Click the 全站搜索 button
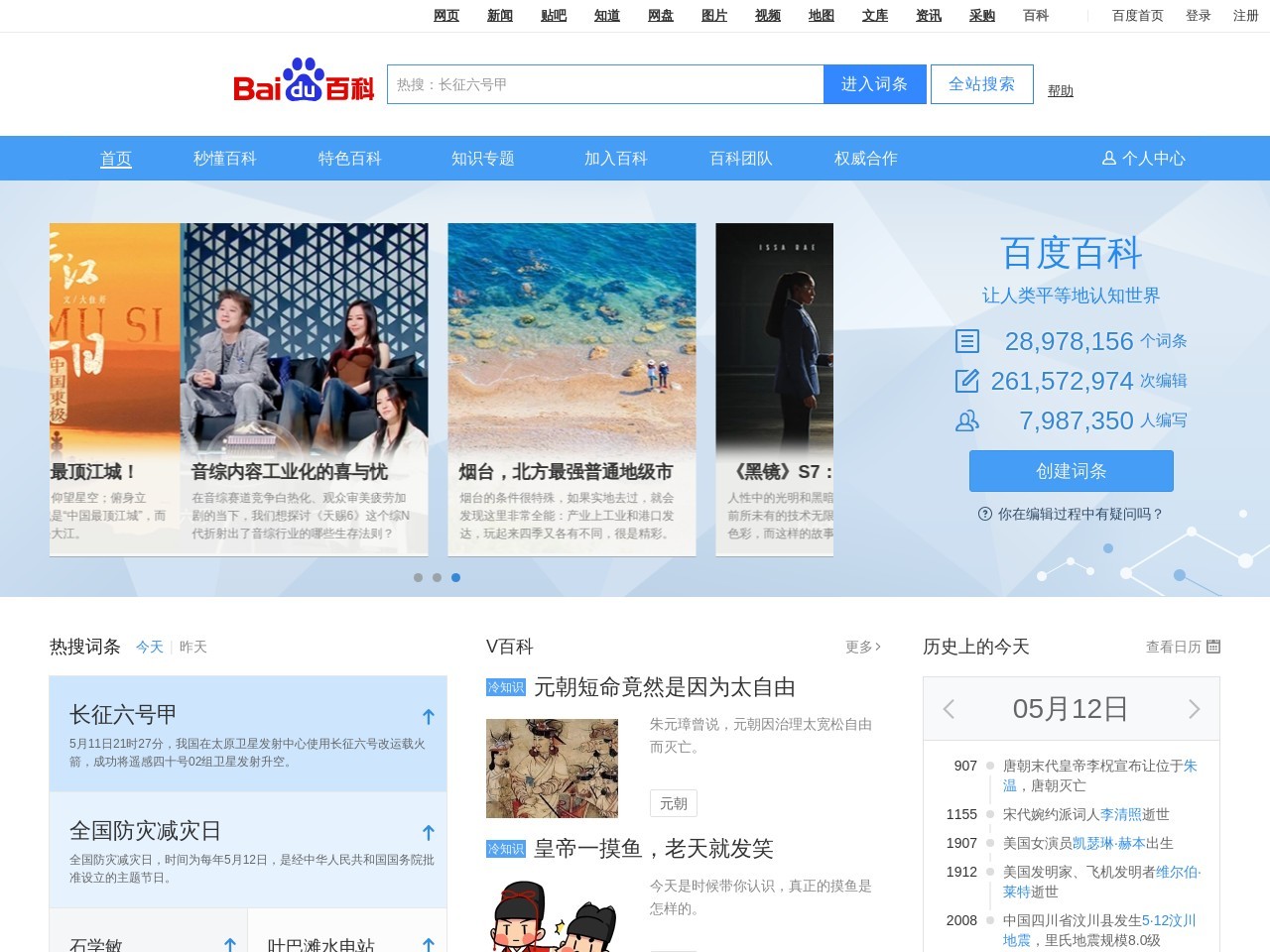This screenshot has height=952, width=1270. coord(982,84)
